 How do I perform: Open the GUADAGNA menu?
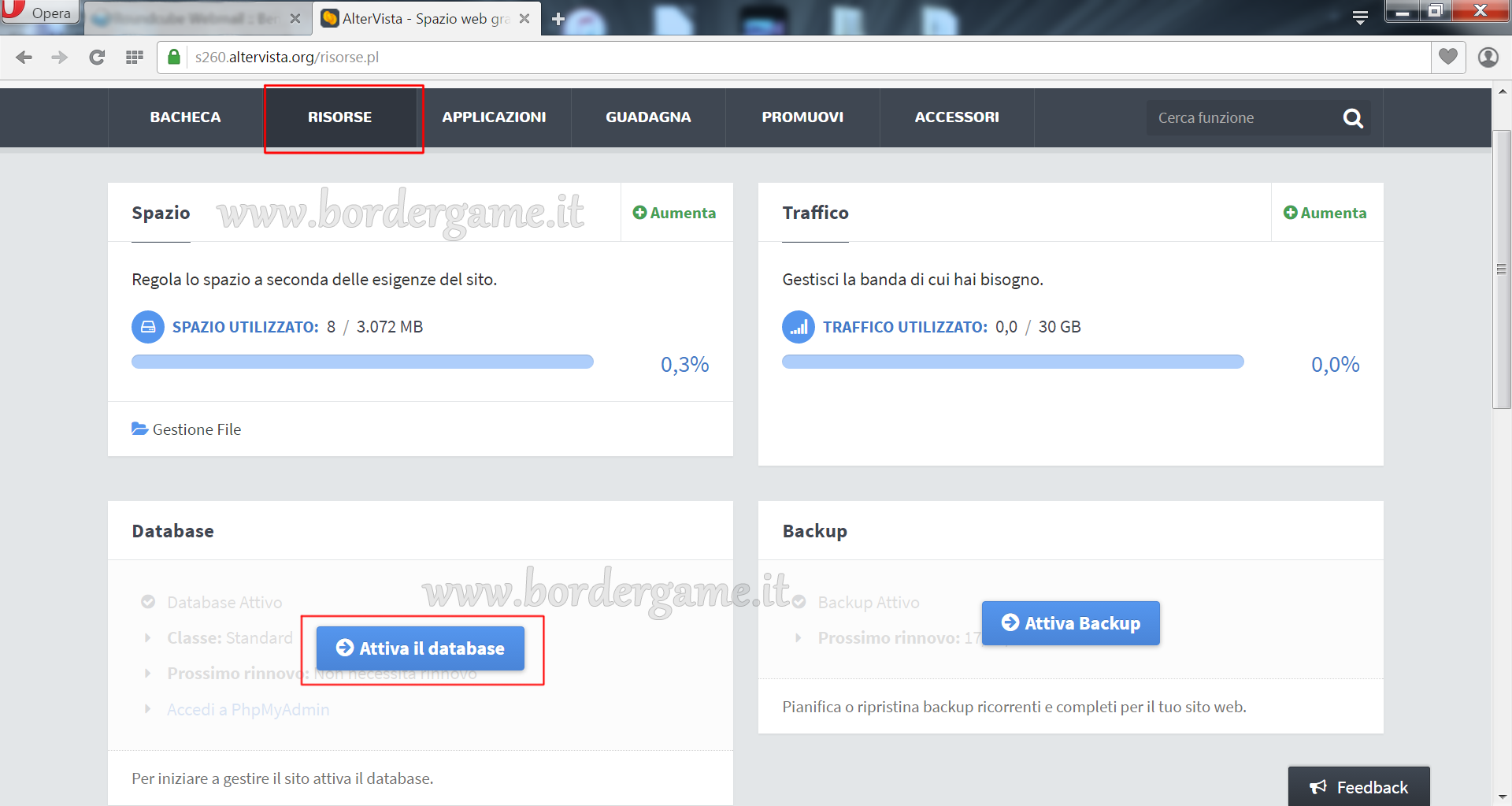(648, 117)
